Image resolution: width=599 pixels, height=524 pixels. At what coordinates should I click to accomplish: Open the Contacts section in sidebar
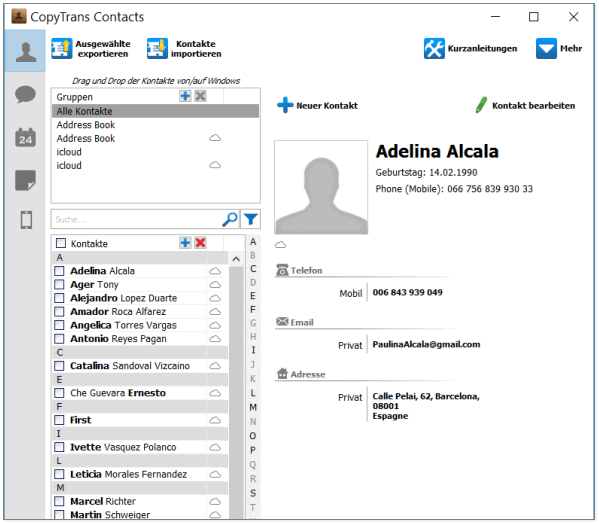tap(25, 51)
